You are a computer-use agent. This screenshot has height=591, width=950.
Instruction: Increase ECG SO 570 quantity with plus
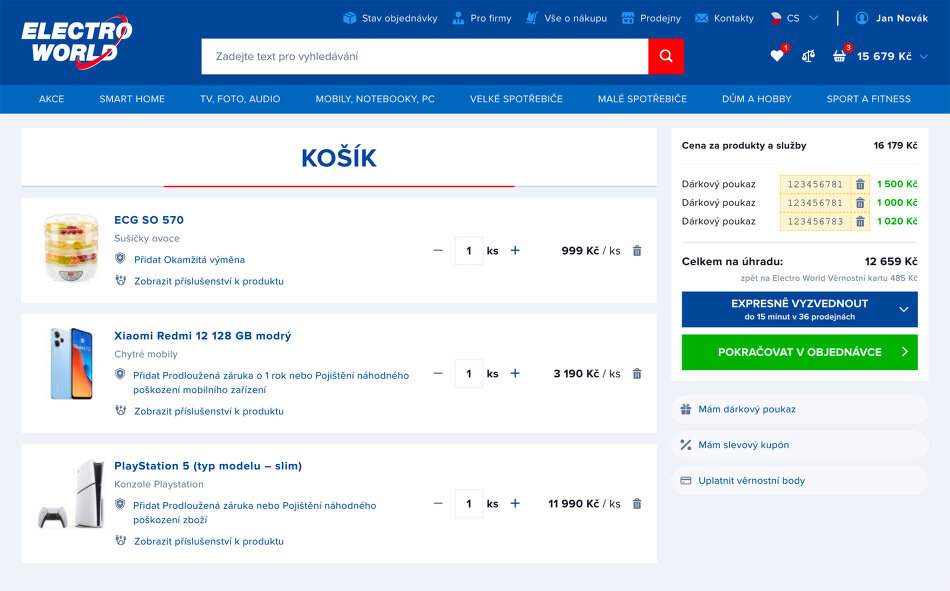click(x=515, y=251)
